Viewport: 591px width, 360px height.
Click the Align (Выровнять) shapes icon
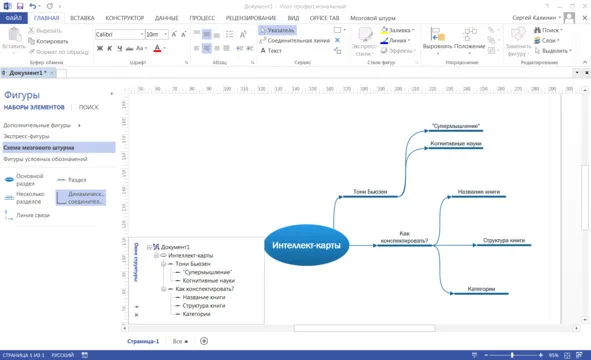click(437, 39)
